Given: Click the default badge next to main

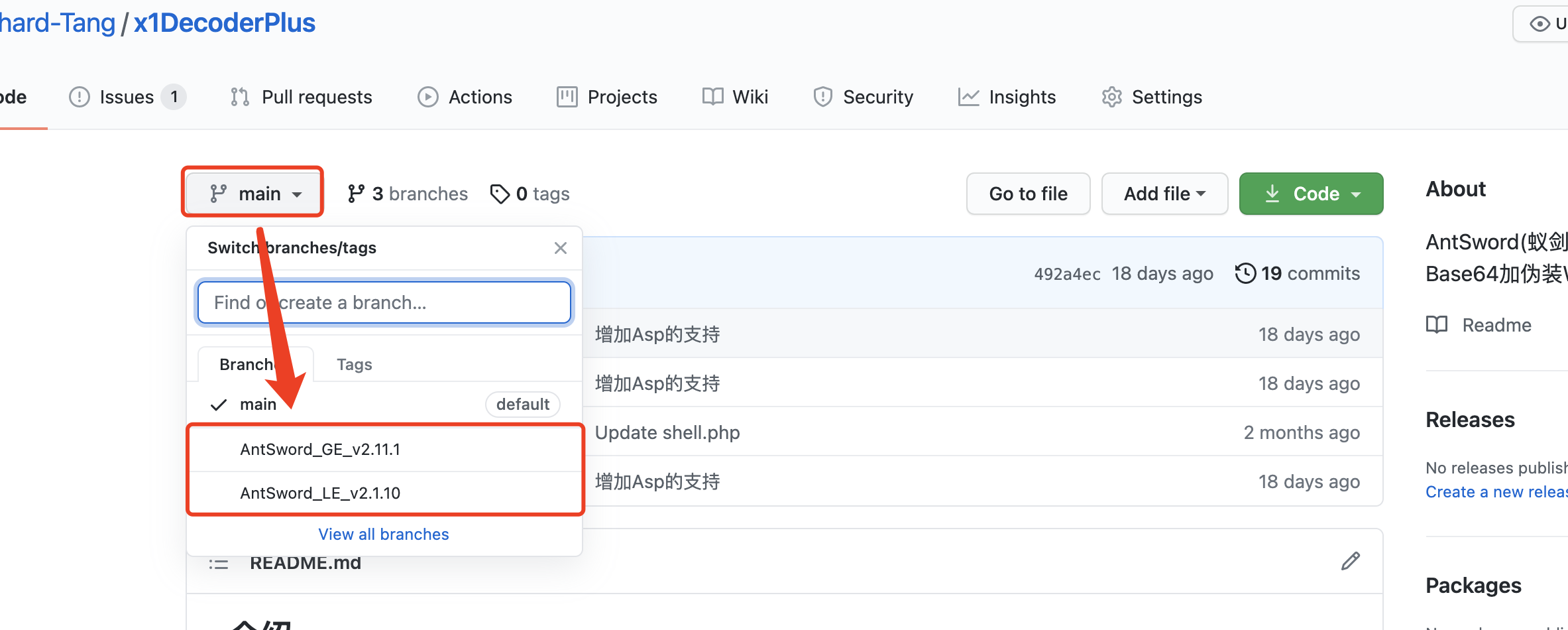Looking at the screenshot, I should (x=523, y=404).
